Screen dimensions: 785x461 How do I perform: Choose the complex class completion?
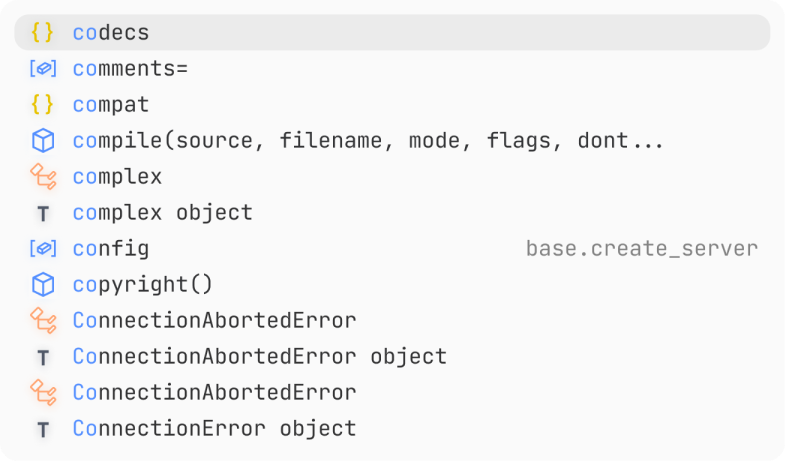point(392,177)
